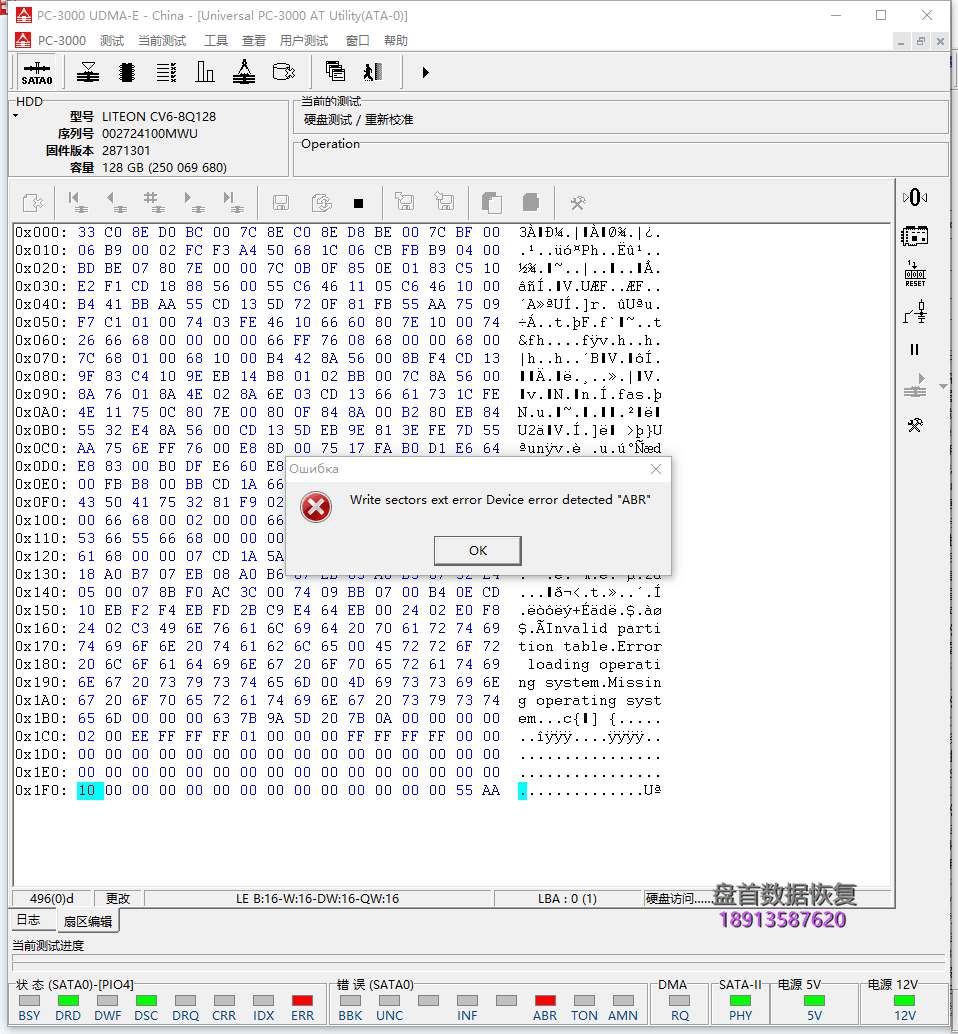Click OK in the Ошибка error dialog
958x1034 pixels.
coord(477,550)
